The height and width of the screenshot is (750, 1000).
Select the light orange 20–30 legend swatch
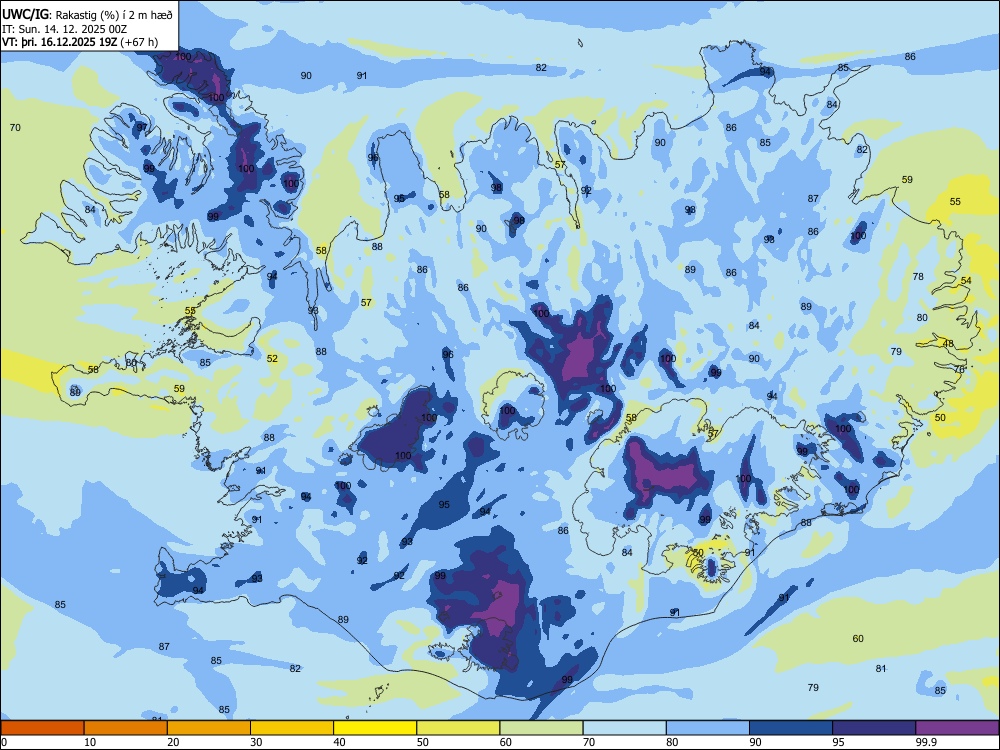209,728
